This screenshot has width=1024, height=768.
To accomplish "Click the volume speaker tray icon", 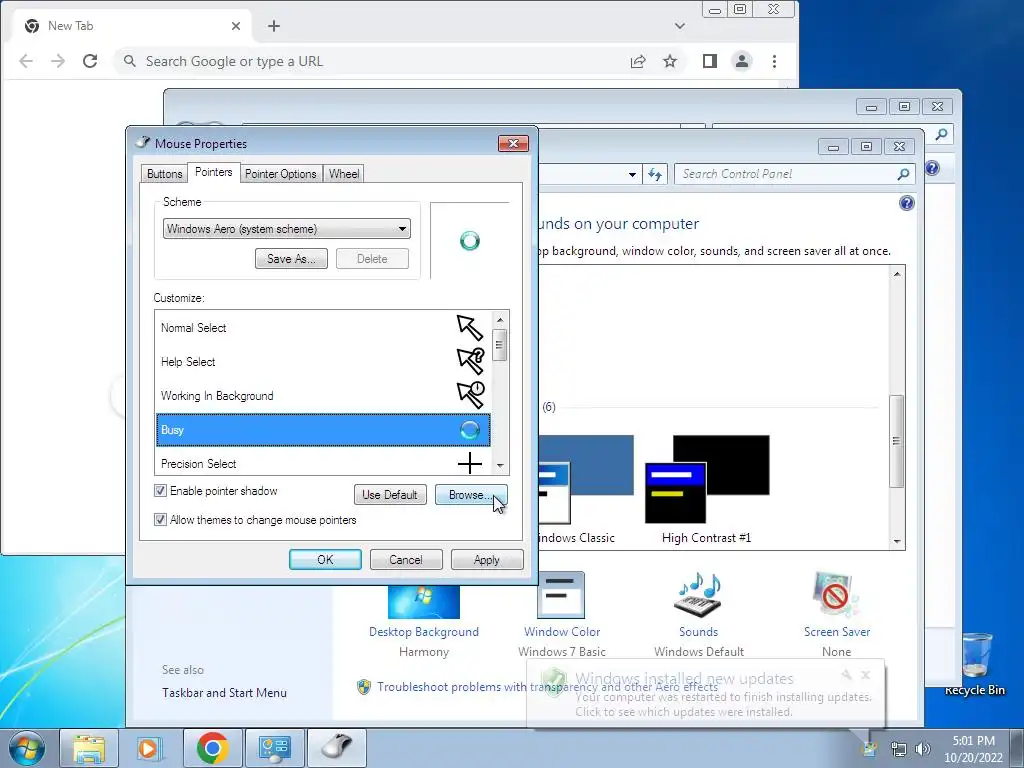I will 923,748.
